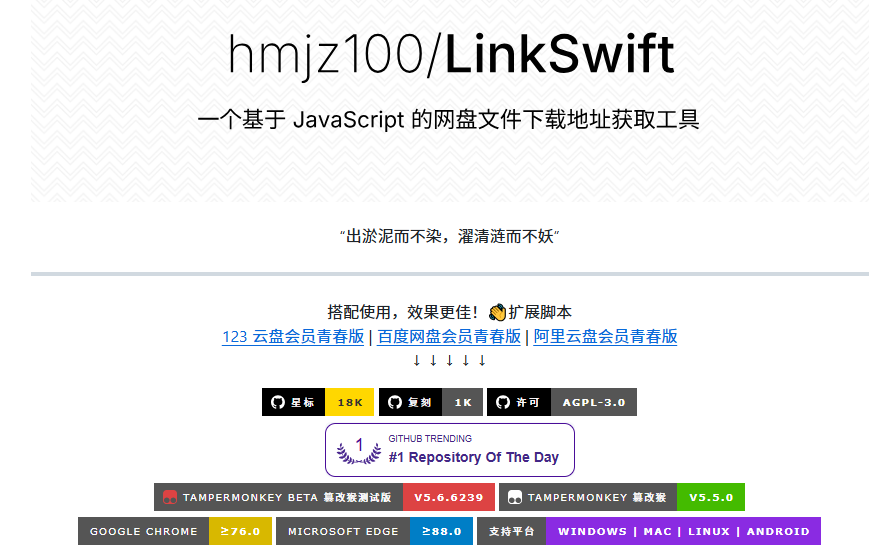
Task: Click the hmjz100/LinkSwift title
Action: coord(451,54)
